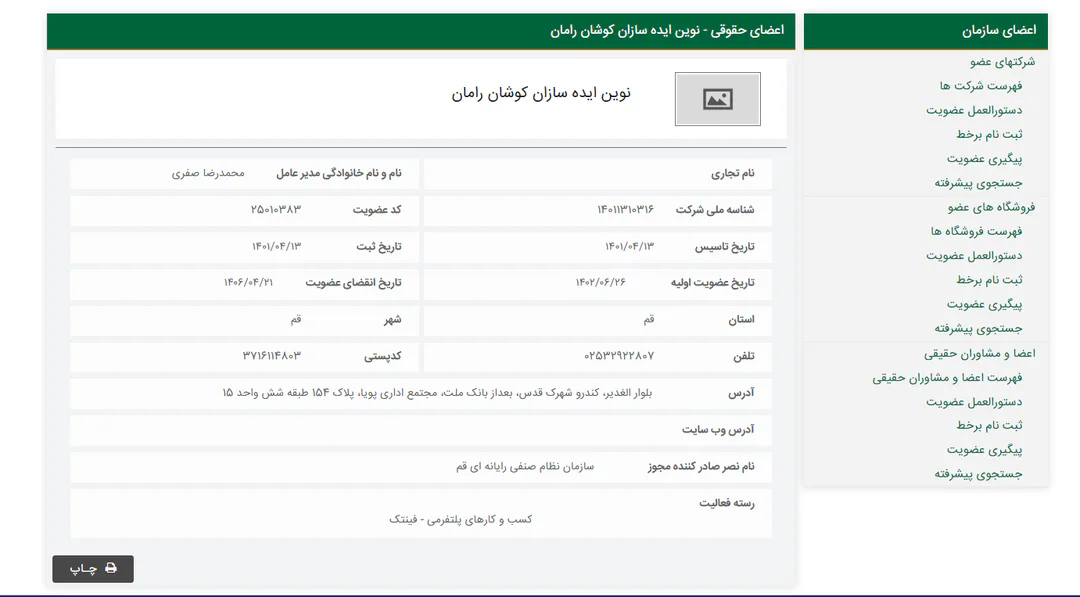The image size is (1080, 597).
Task: Click the شناسه ملی شرکت label
Action: point(715,210)
